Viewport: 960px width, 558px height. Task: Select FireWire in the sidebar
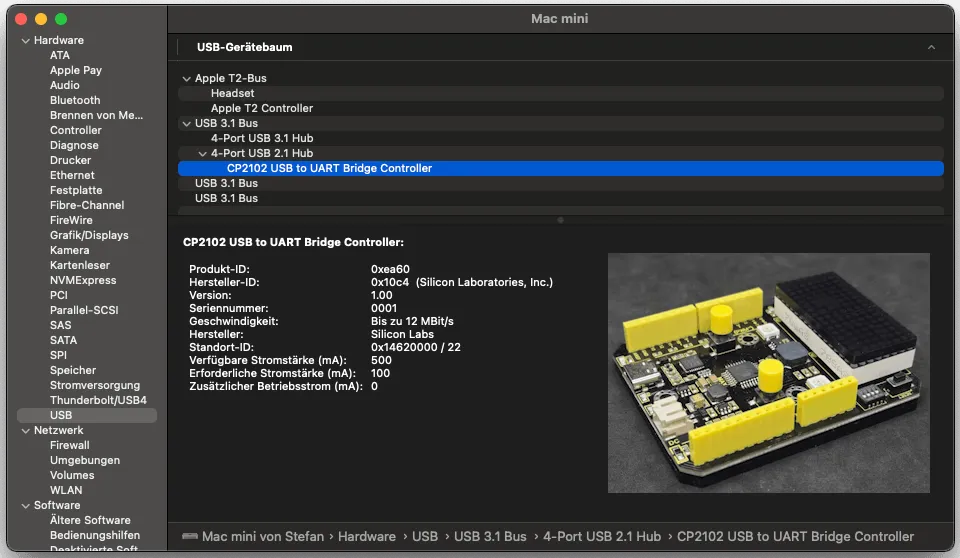pos(71,221)
